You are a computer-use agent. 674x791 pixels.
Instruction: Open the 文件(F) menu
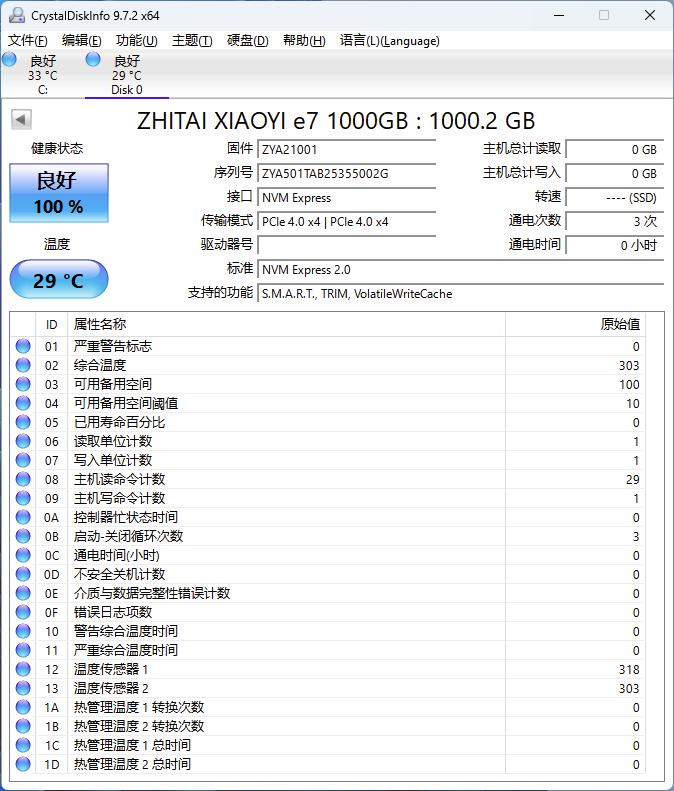[28, 40]
